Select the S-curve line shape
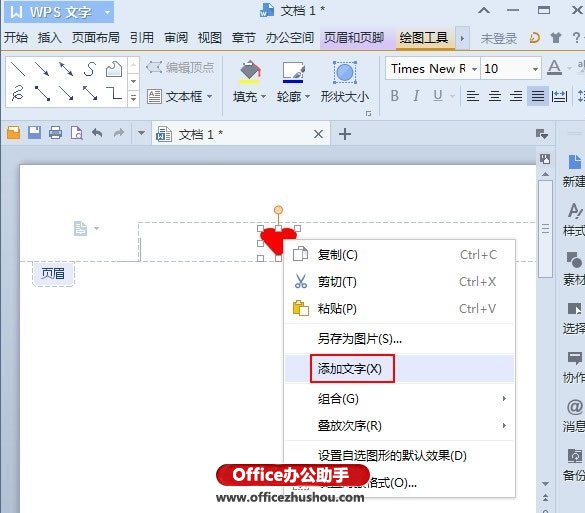The height and width of the screenshot is (513, 585). coord(90,69)
